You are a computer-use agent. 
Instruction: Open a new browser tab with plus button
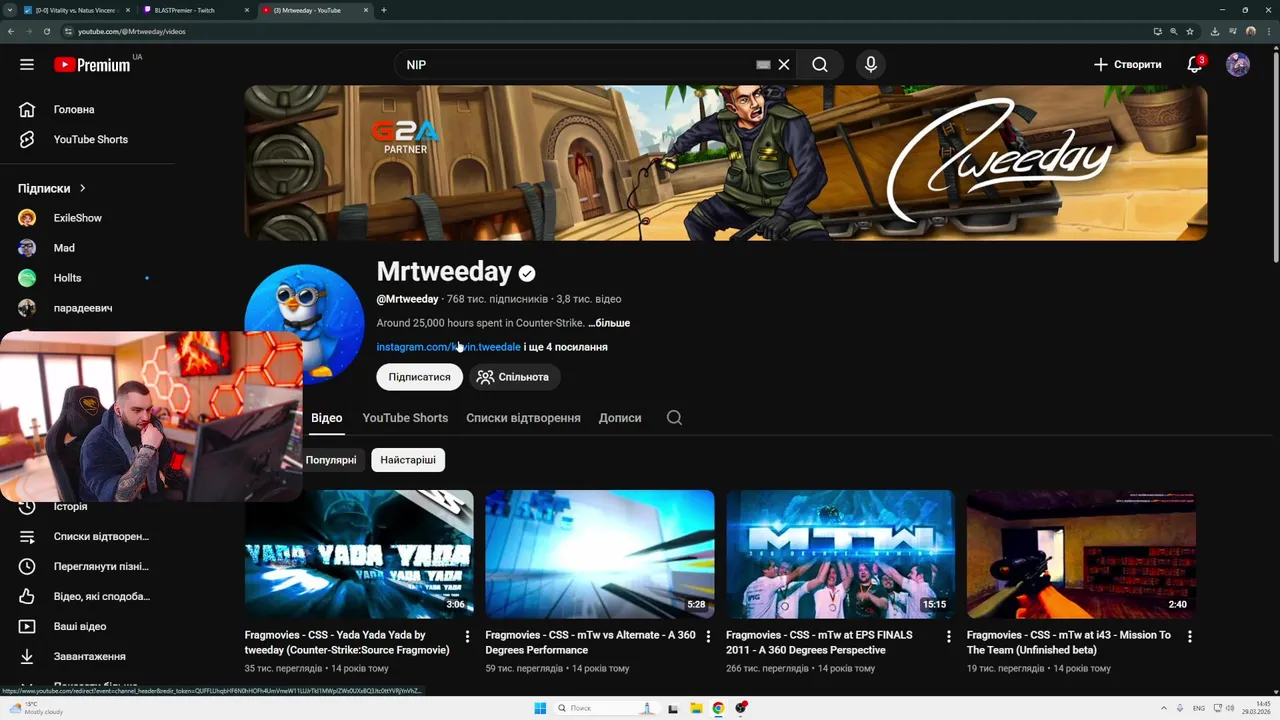(384, 10)
